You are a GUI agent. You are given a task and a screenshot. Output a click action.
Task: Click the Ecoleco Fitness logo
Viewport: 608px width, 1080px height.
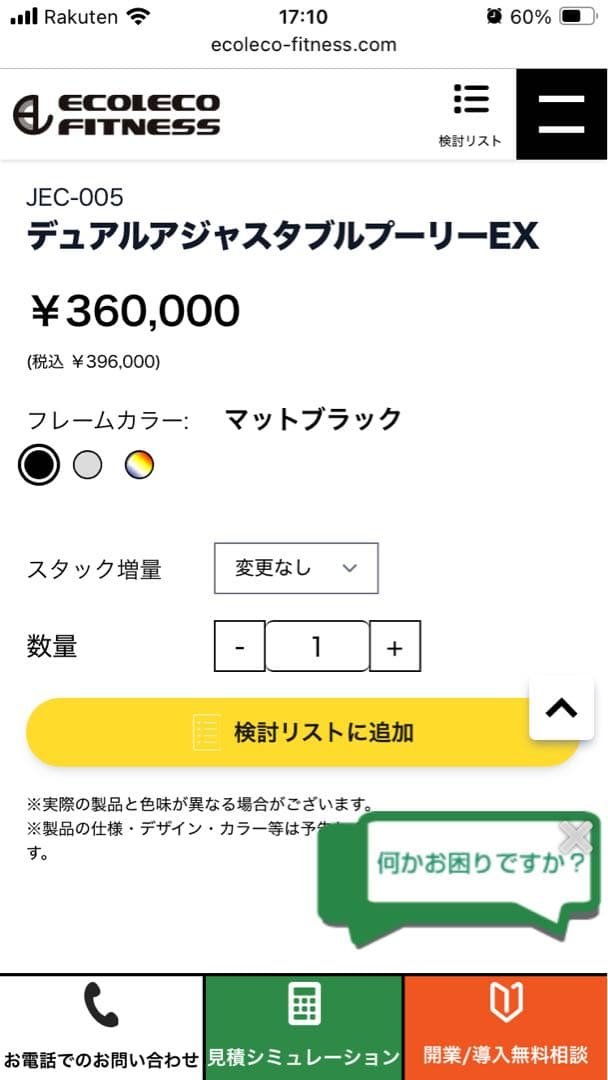115,113
